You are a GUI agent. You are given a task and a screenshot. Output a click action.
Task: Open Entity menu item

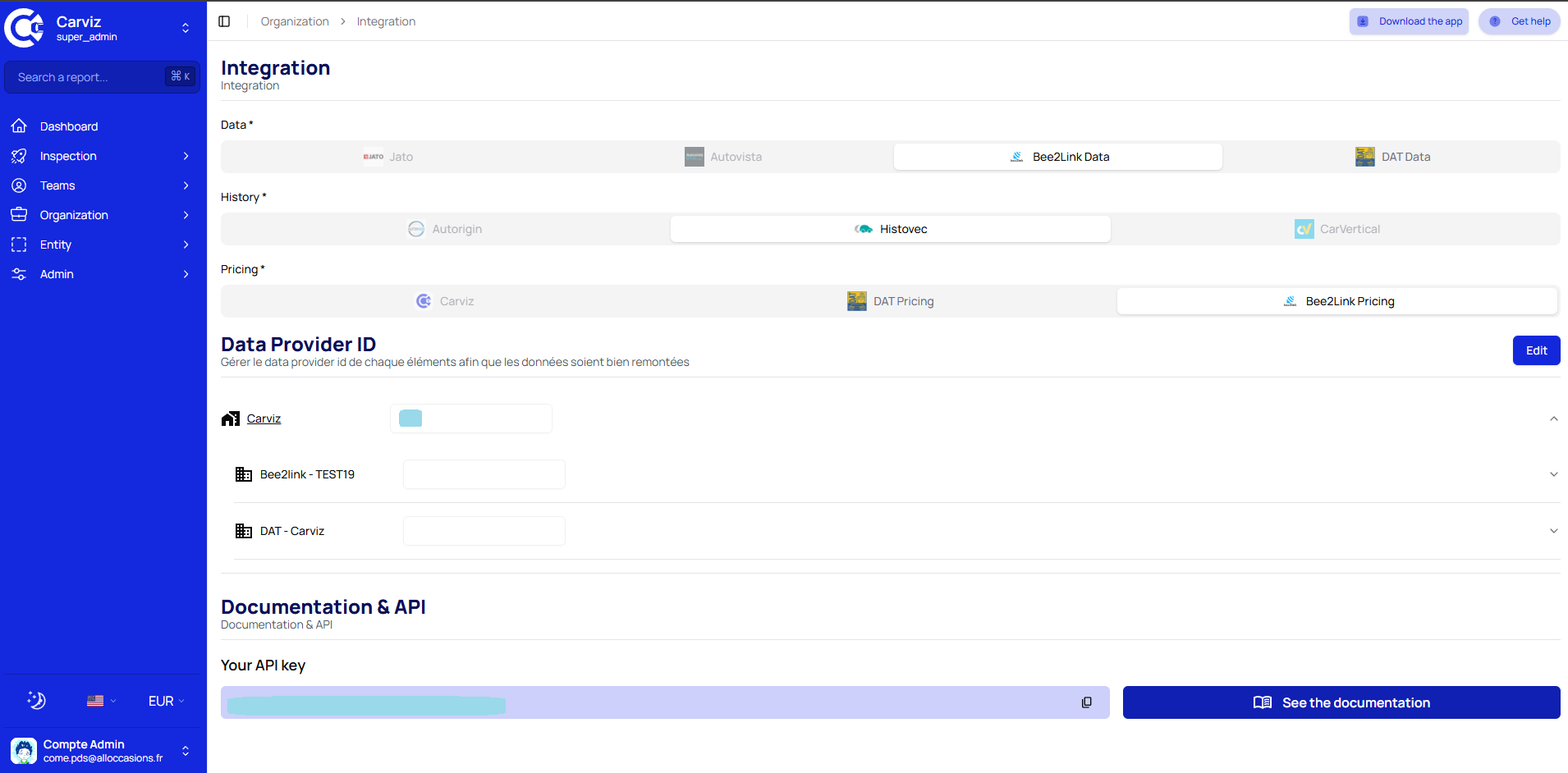tap(103, 245)
